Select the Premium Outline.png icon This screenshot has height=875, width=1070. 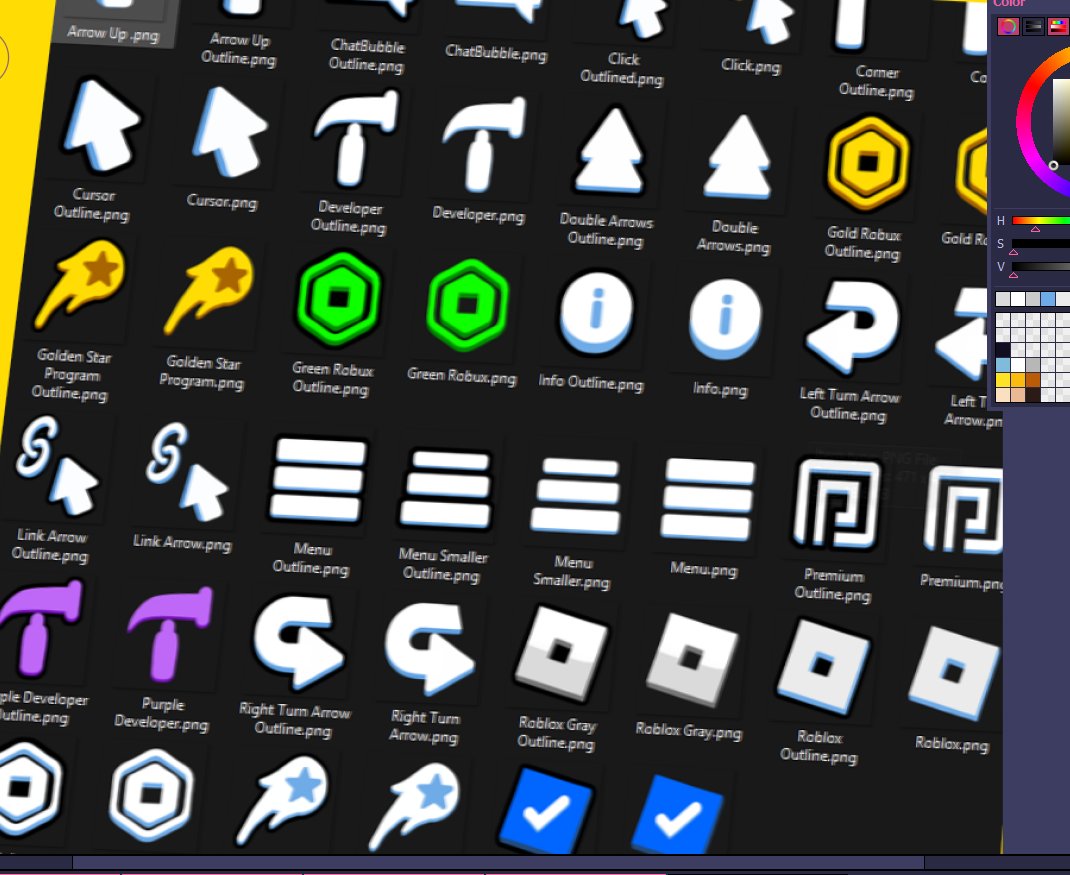click(836, 505)
